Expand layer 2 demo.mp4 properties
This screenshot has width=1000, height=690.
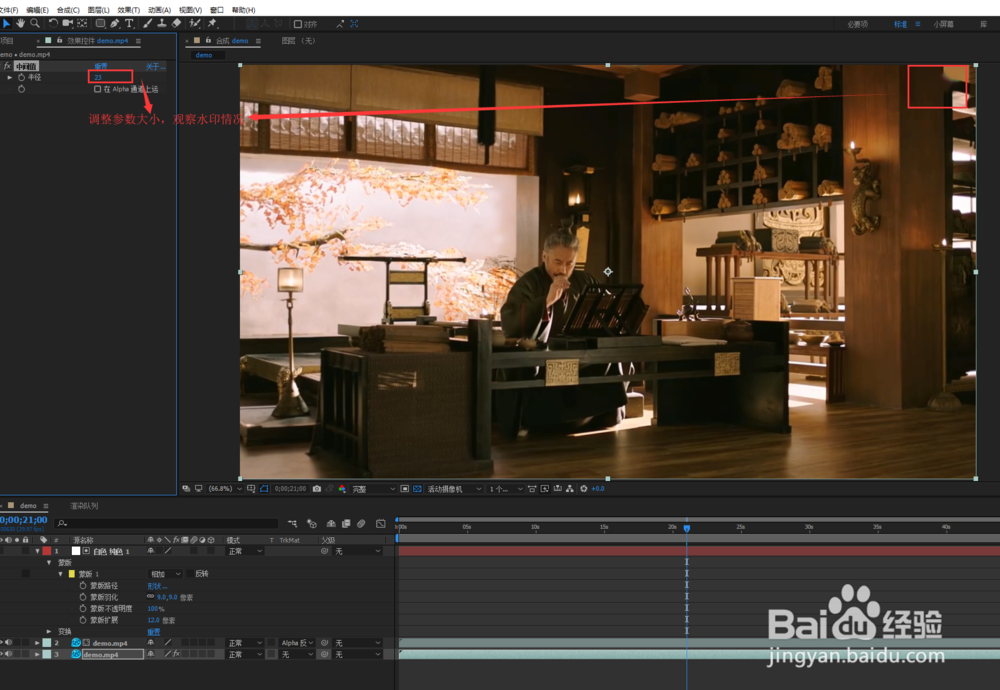(38, 643)
